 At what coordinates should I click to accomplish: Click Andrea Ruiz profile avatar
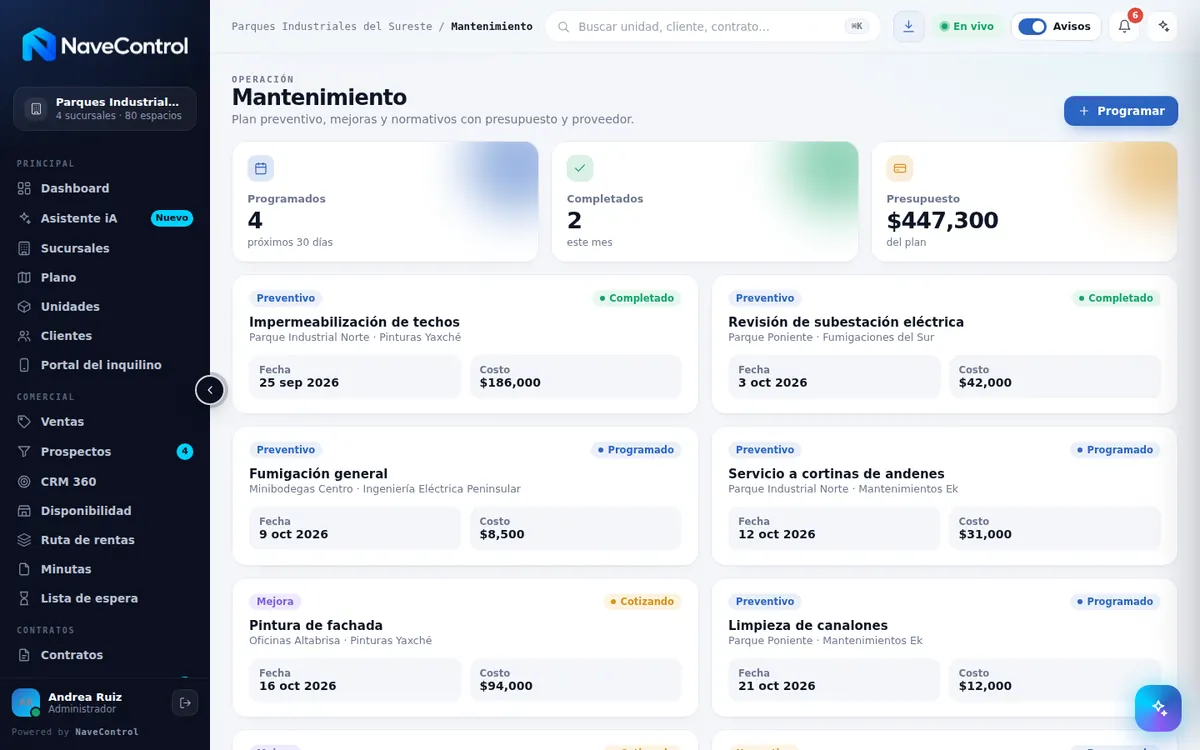[x=26, y=702]
